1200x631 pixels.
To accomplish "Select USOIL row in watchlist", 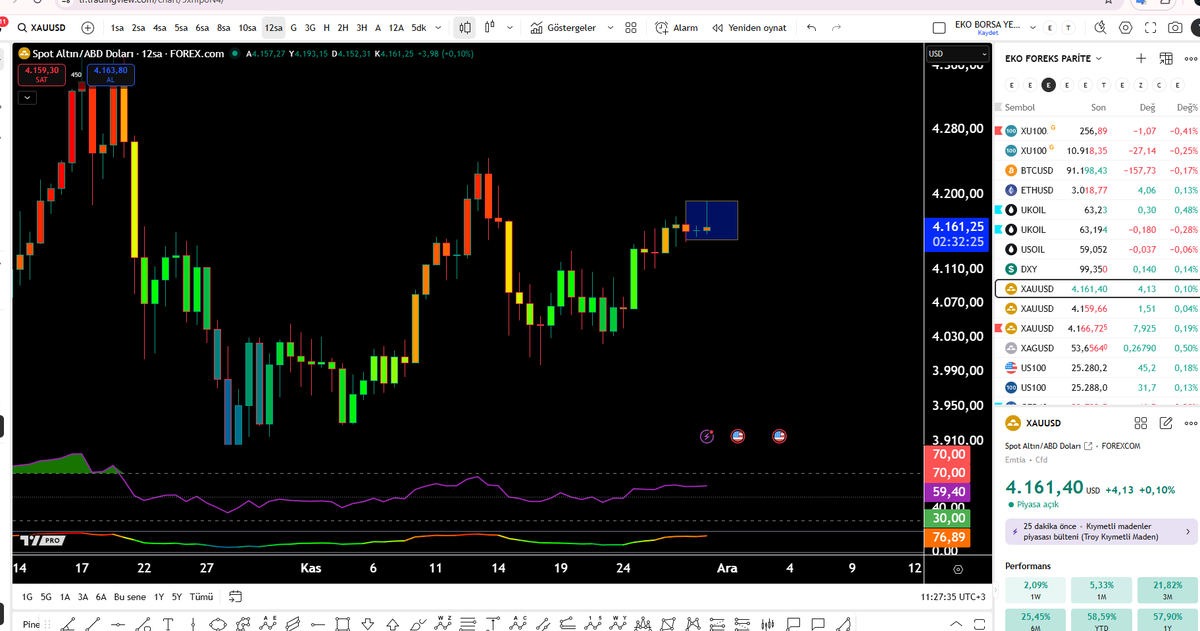I will pyautogui.click(x=1097, y=249).
